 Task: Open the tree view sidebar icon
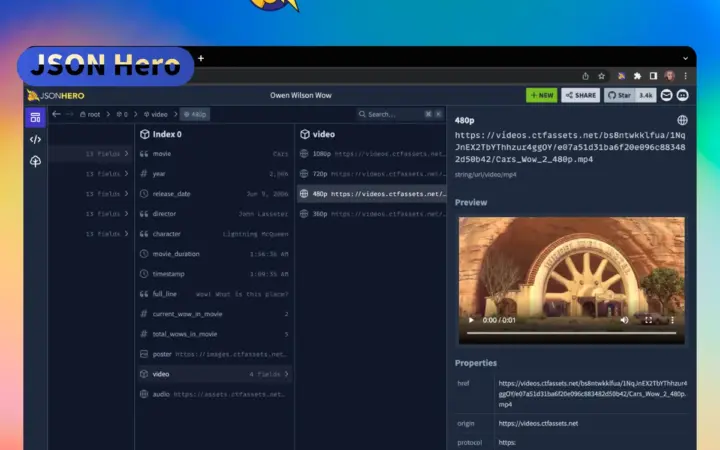[35, 161]
